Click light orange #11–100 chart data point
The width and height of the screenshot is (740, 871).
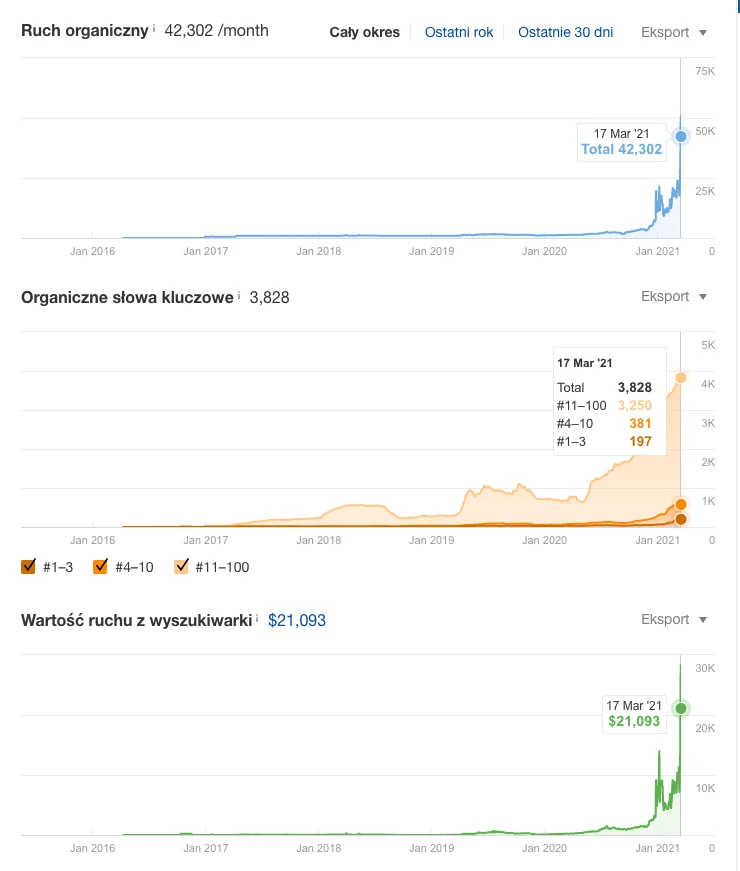[x=681, y=377]
